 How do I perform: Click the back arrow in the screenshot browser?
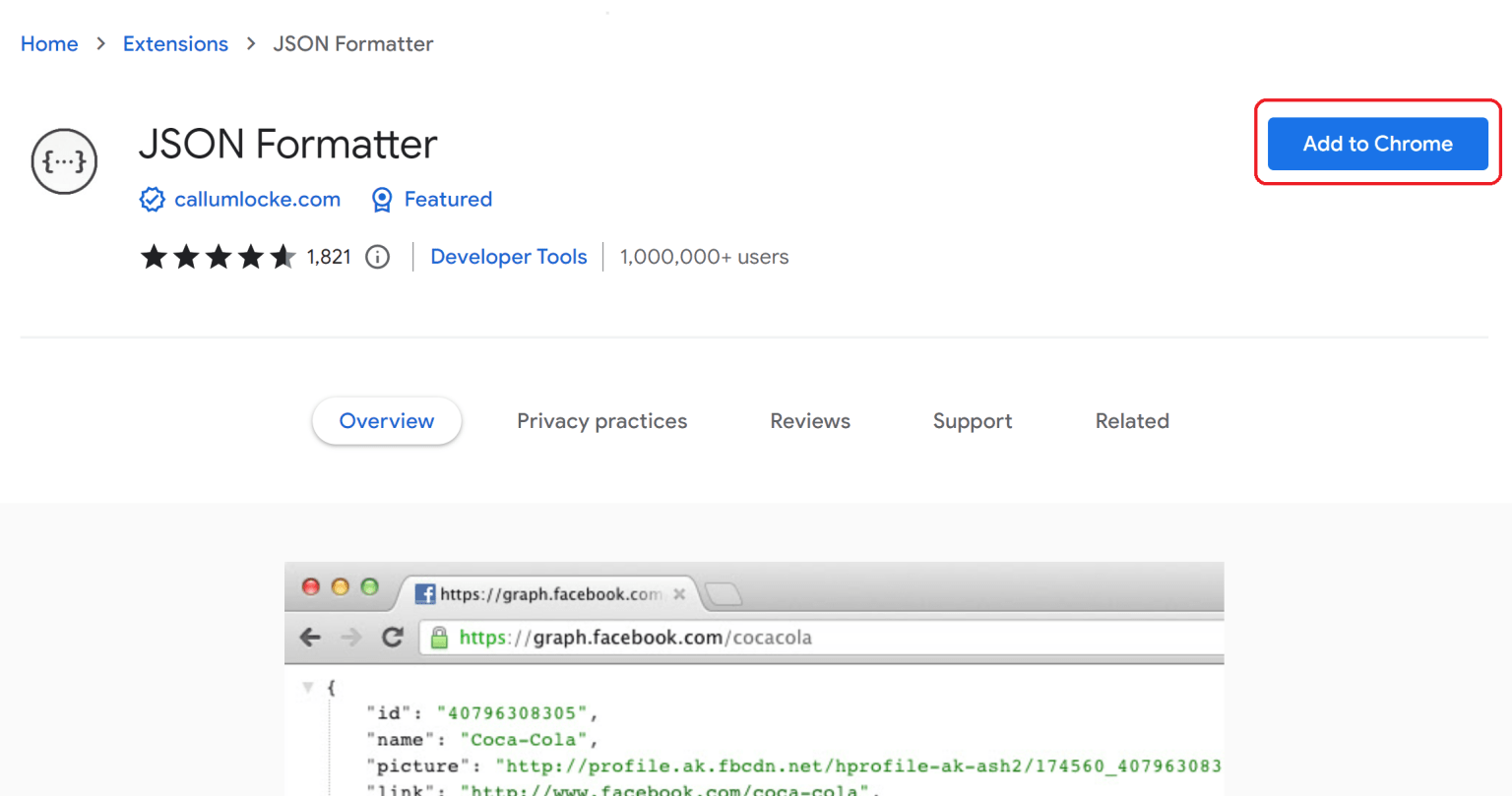click(310, 637)
